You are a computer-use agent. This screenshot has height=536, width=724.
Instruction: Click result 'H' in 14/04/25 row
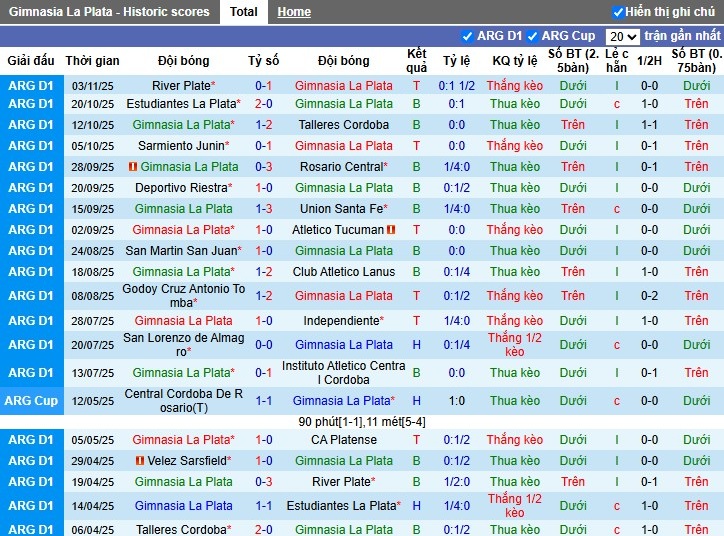[416, 506]
